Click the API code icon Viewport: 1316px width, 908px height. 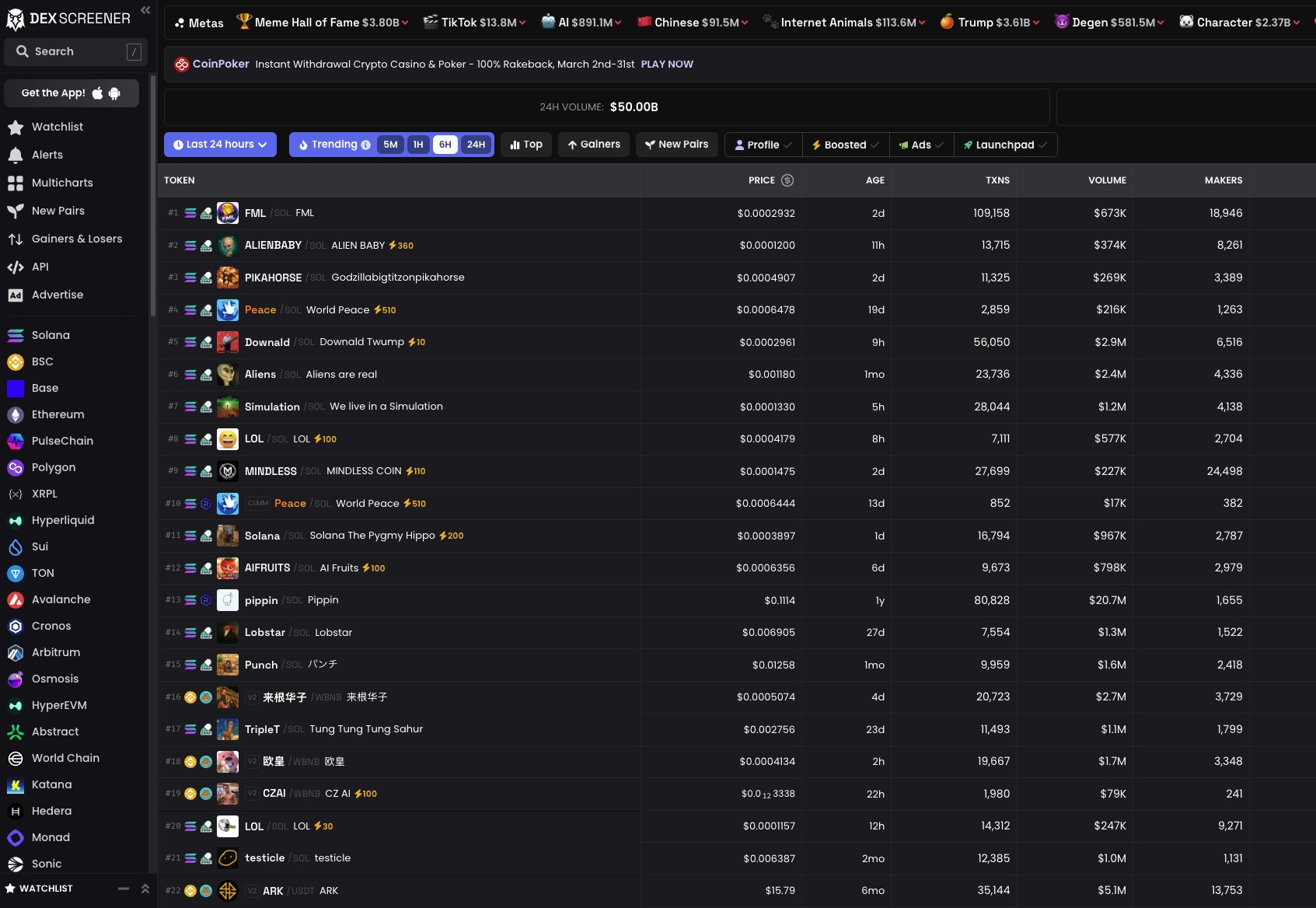pos(16,267)
